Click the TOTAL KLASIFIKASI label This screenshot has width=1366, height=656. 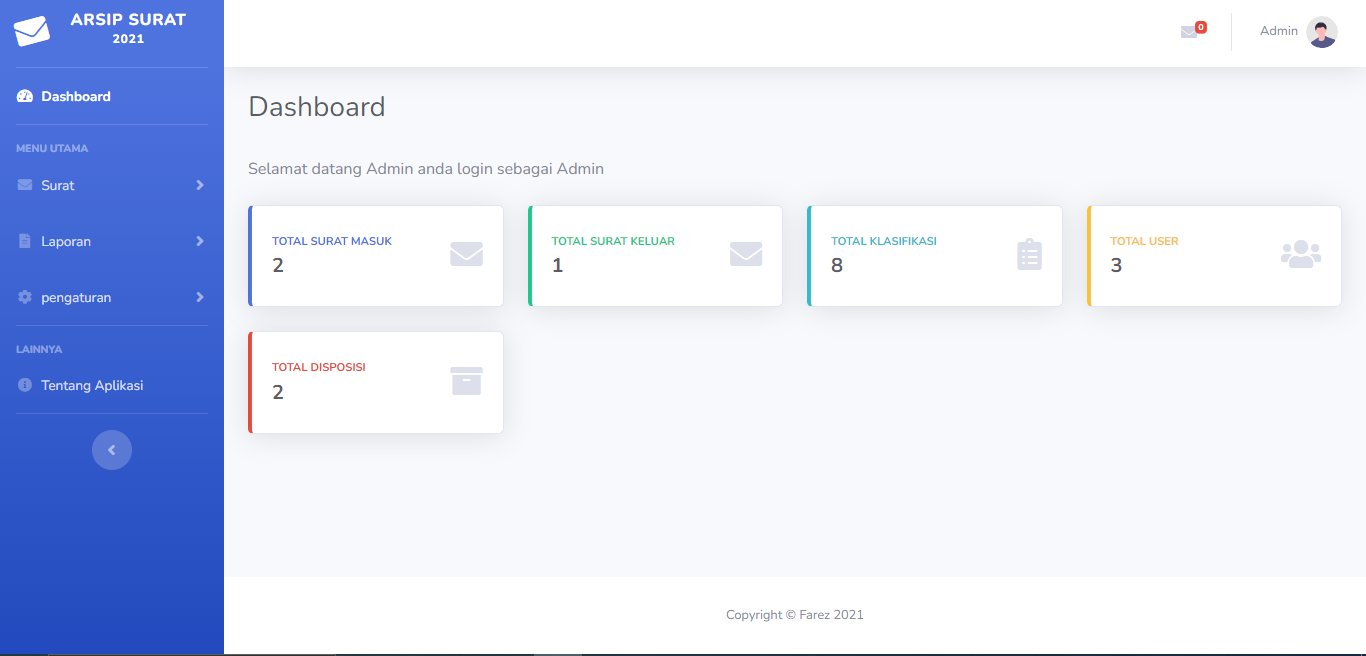884,241
